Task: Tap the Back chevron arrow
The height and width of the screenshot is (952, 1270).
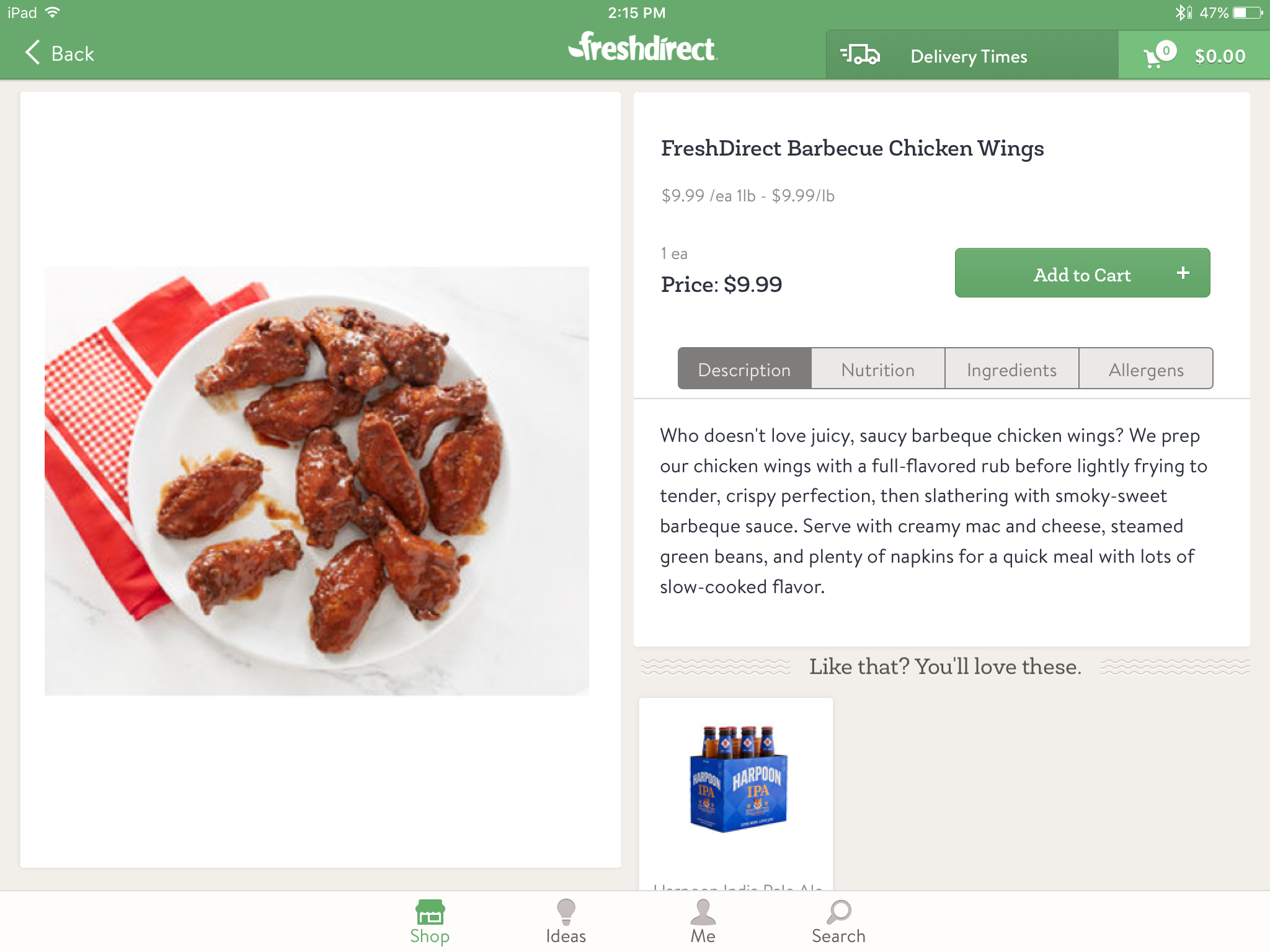Action: [32, 53]
